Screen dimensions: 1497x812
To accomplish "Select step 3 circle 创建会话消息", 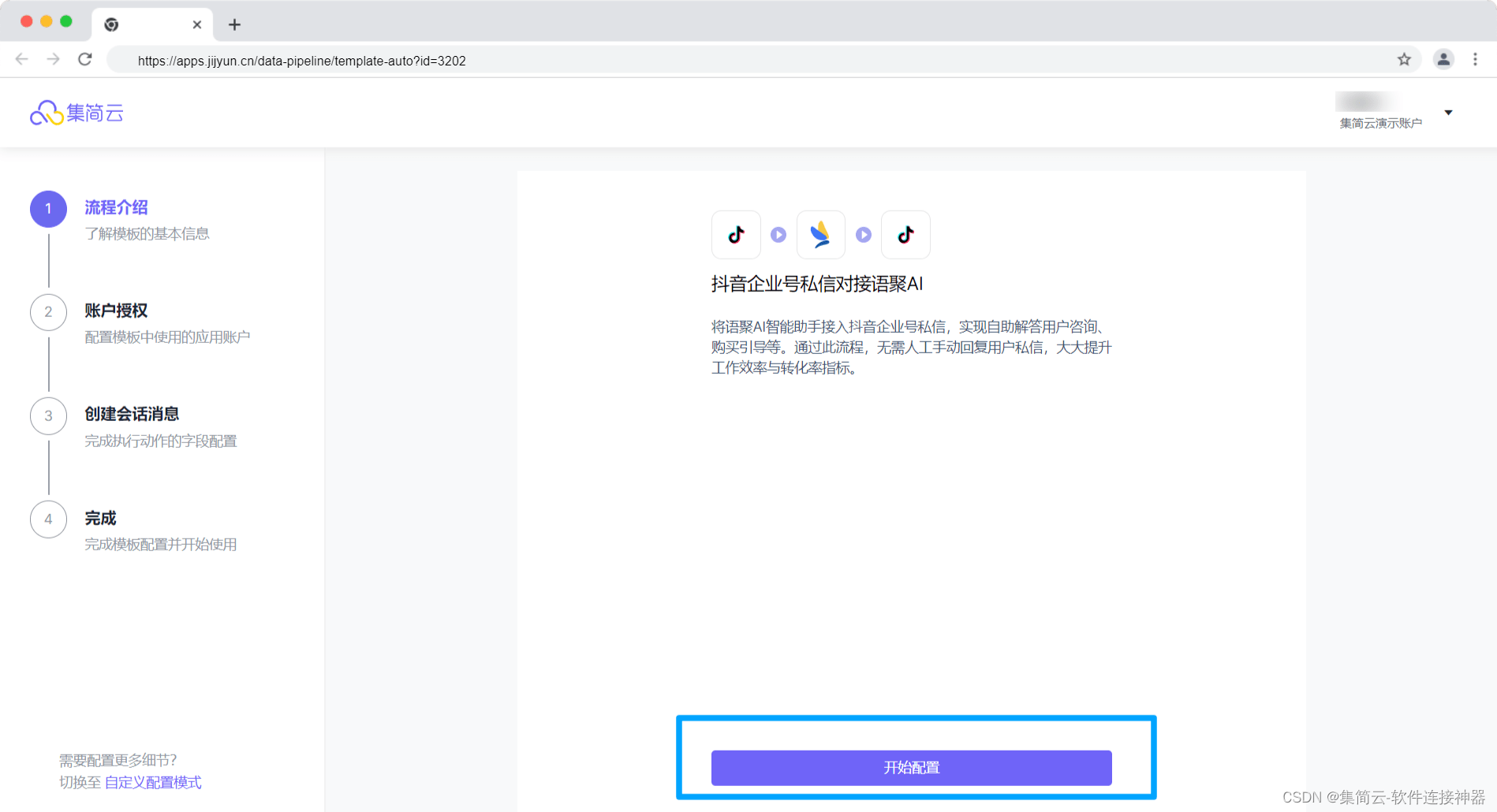I will (48, 416).
